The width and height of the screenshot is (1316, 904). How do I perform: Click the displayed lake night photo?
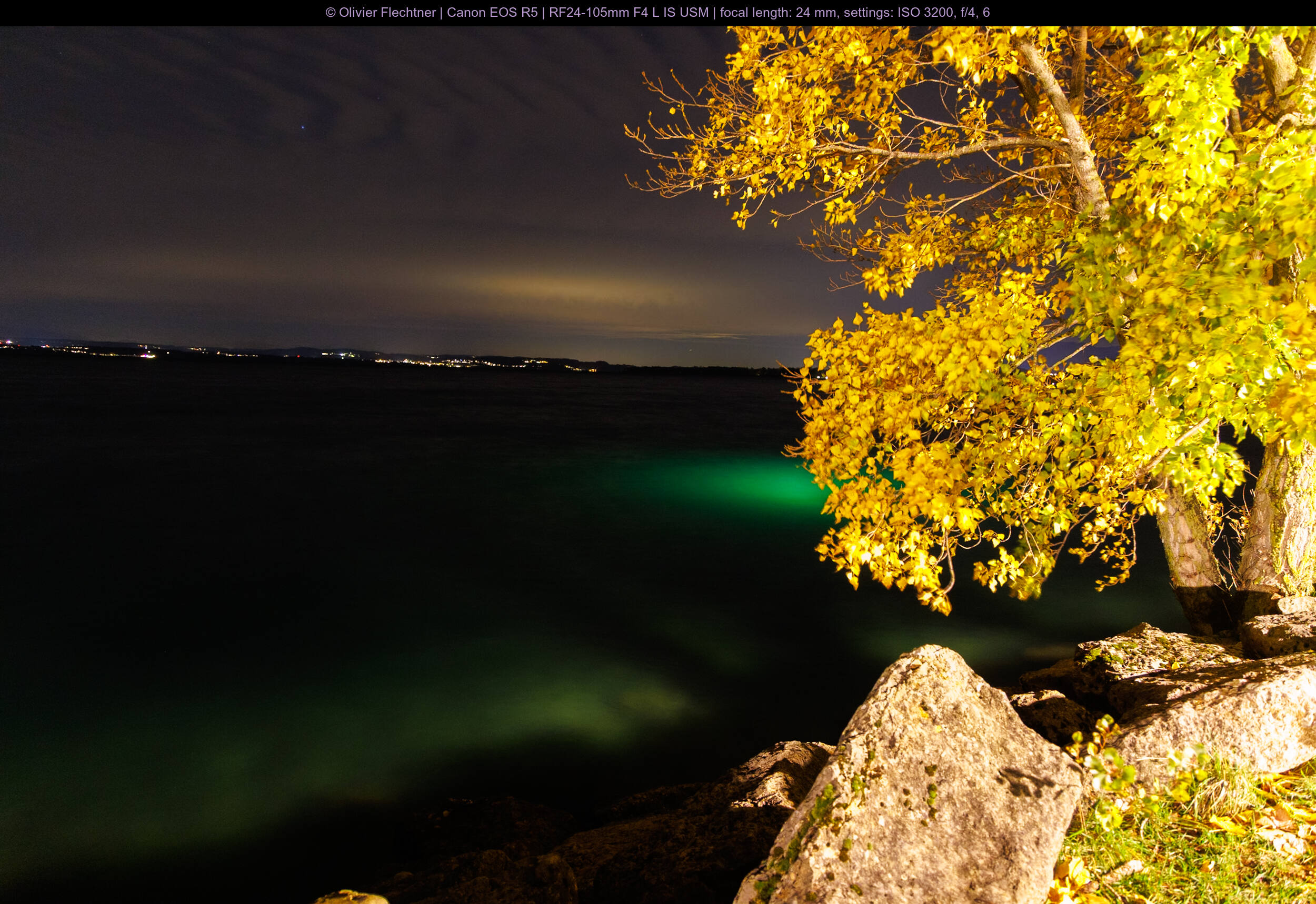click(657, 465)
